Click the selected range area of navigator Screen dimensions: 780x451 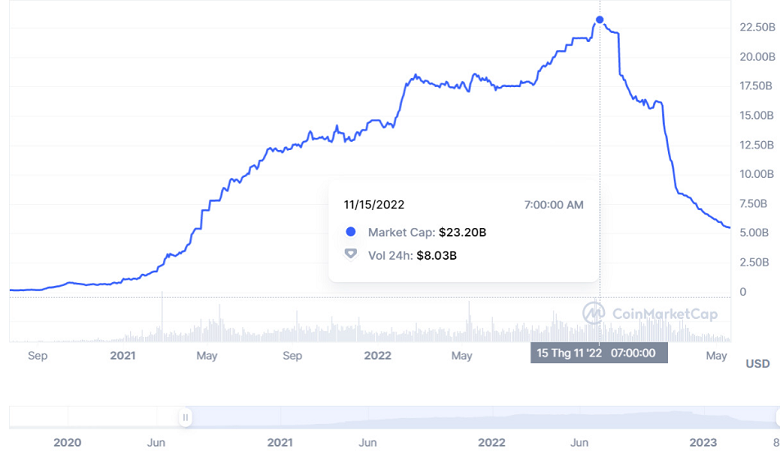(x=480, y=417)
